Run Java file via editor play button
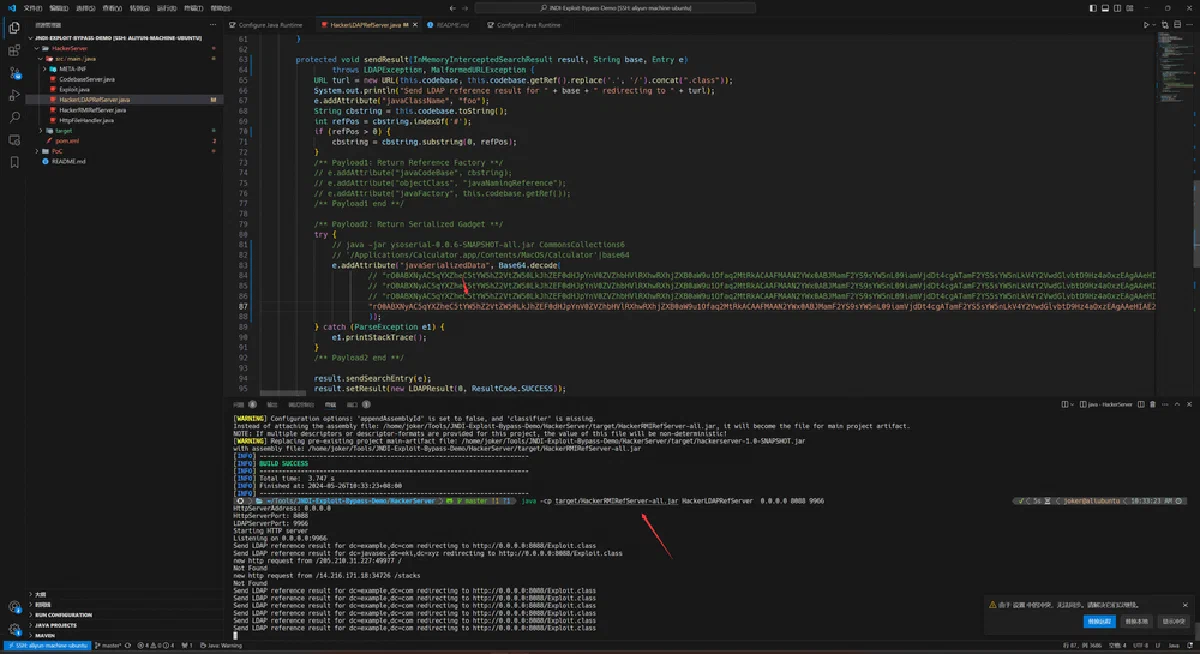The height and width of the screenshot is (654, 1200). tap(1147, 25)
